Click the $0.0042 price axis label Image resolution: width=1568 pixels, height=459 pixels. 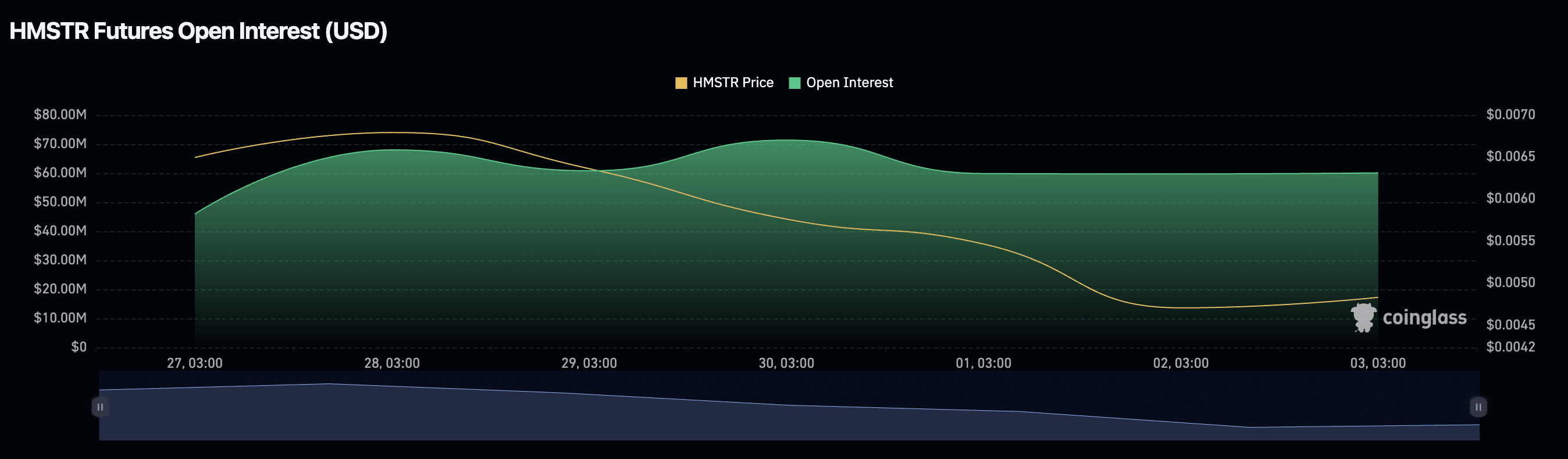[1511, 346]
